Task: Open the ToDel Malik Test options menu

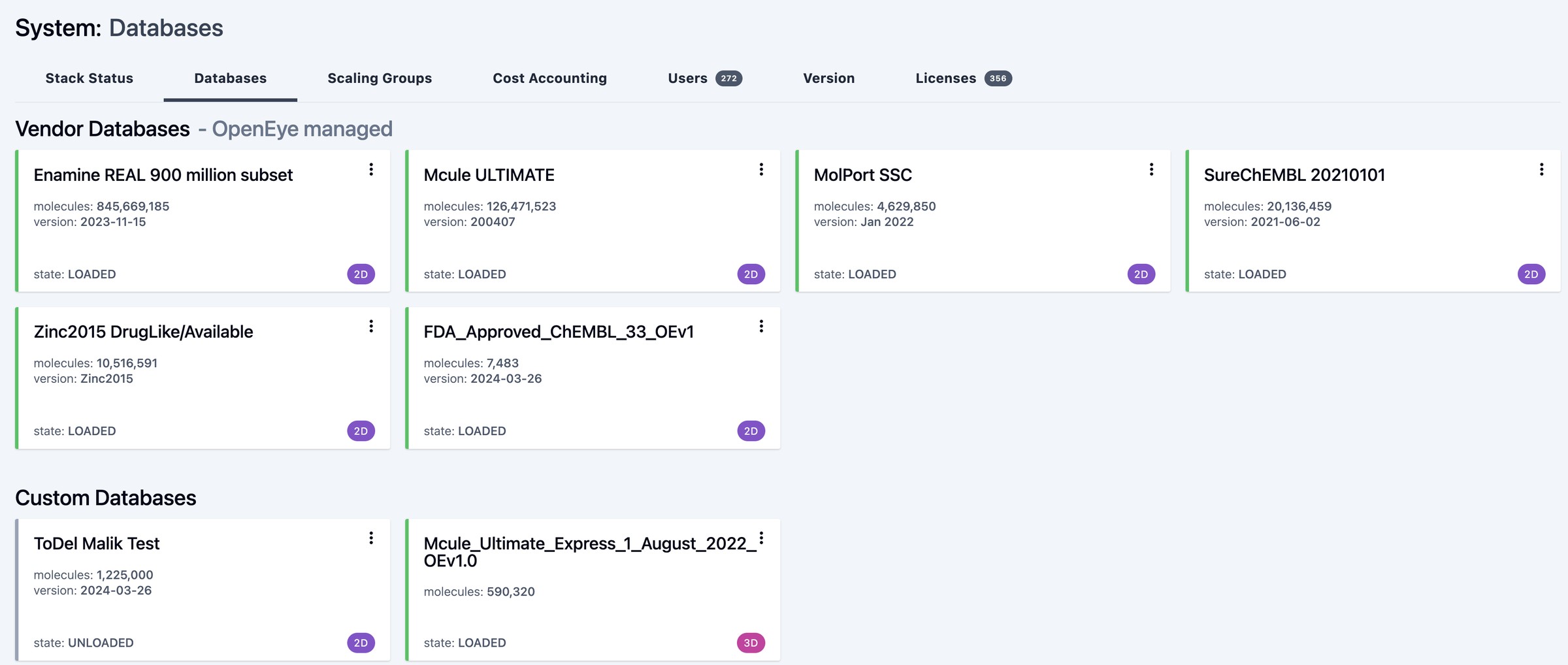Action: (371, 538)
